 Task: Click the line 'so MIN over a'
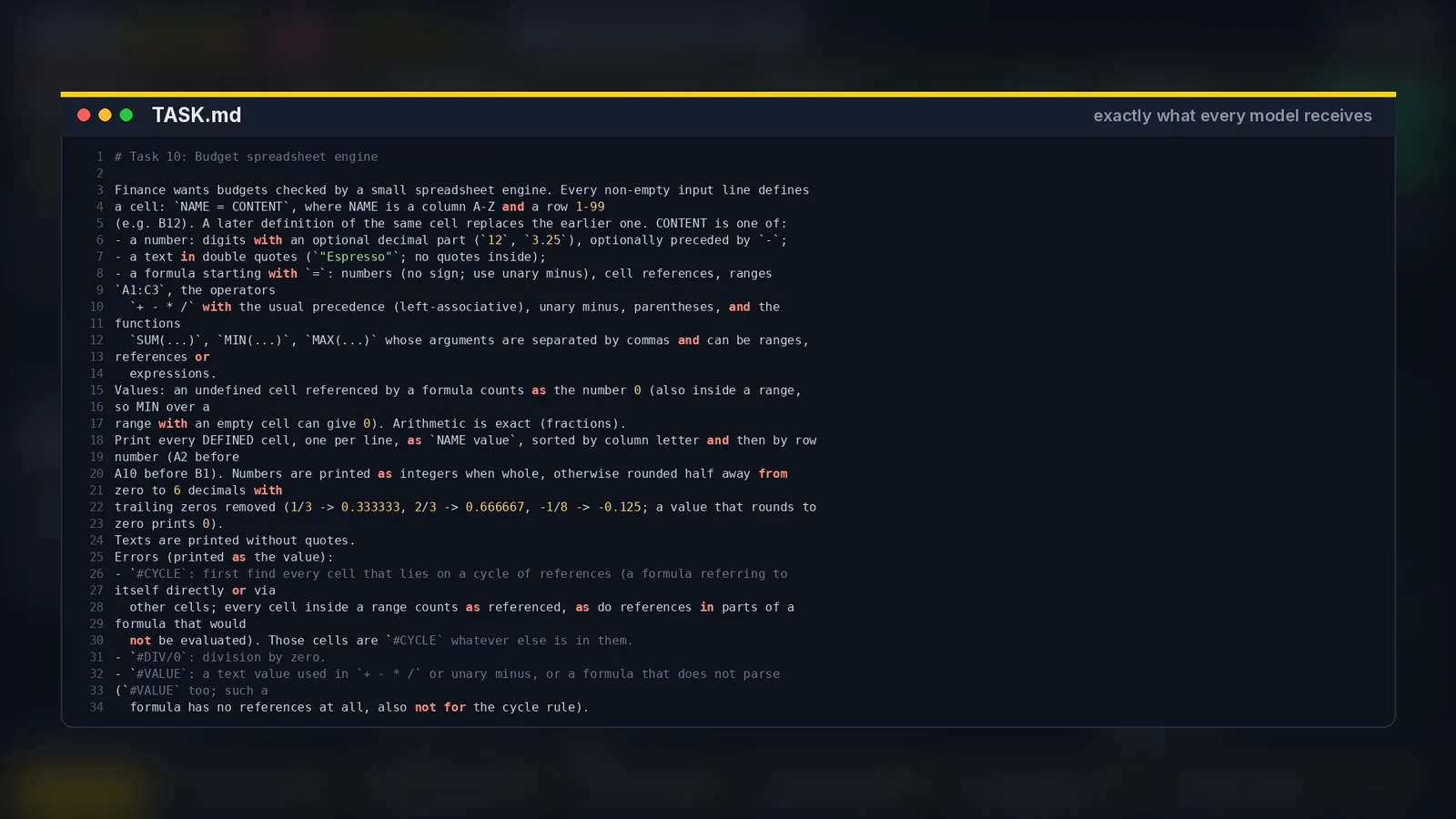[x=162, y=407]
